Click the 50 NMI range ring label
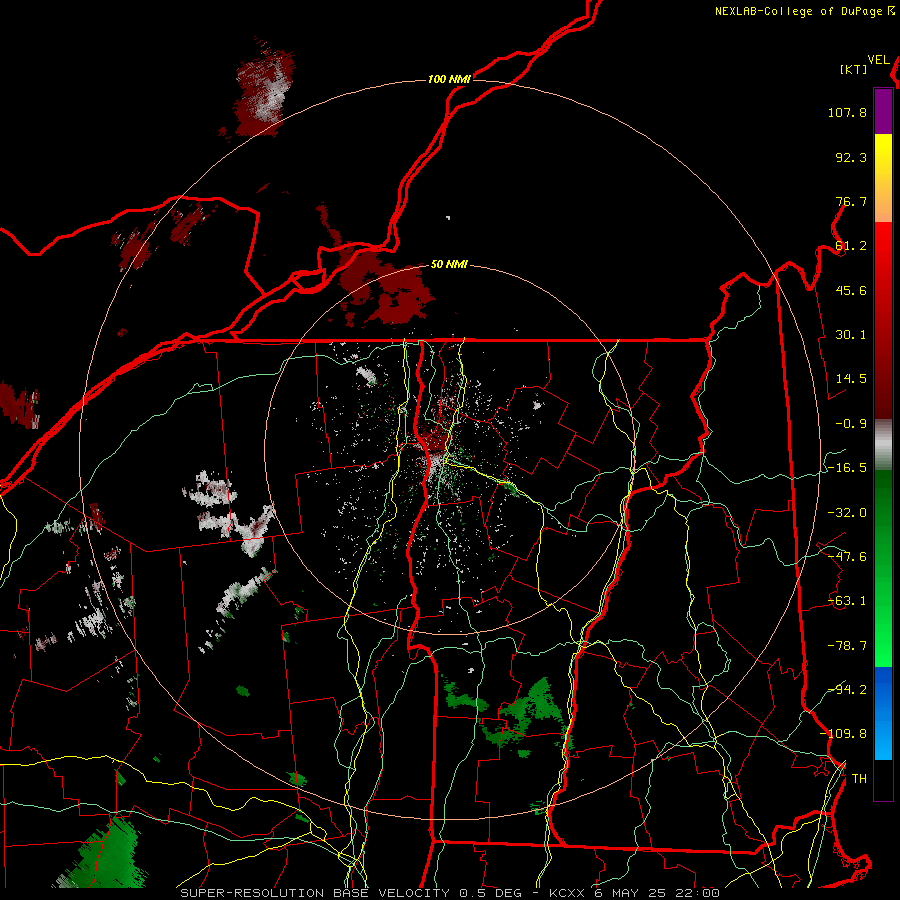 (x=449, y=265)
